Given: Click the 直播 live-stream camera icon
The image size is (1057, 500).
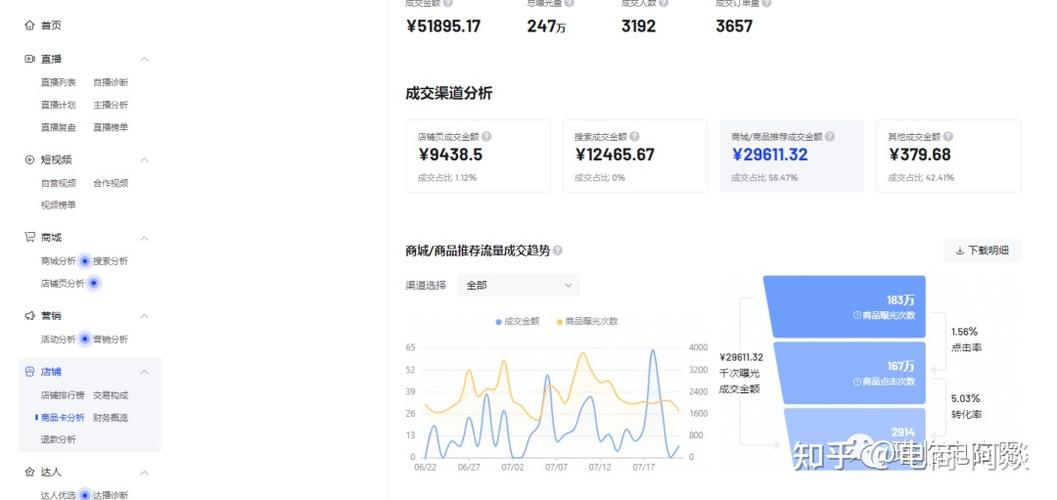Looking at the screenshot, I should point(29,59).
